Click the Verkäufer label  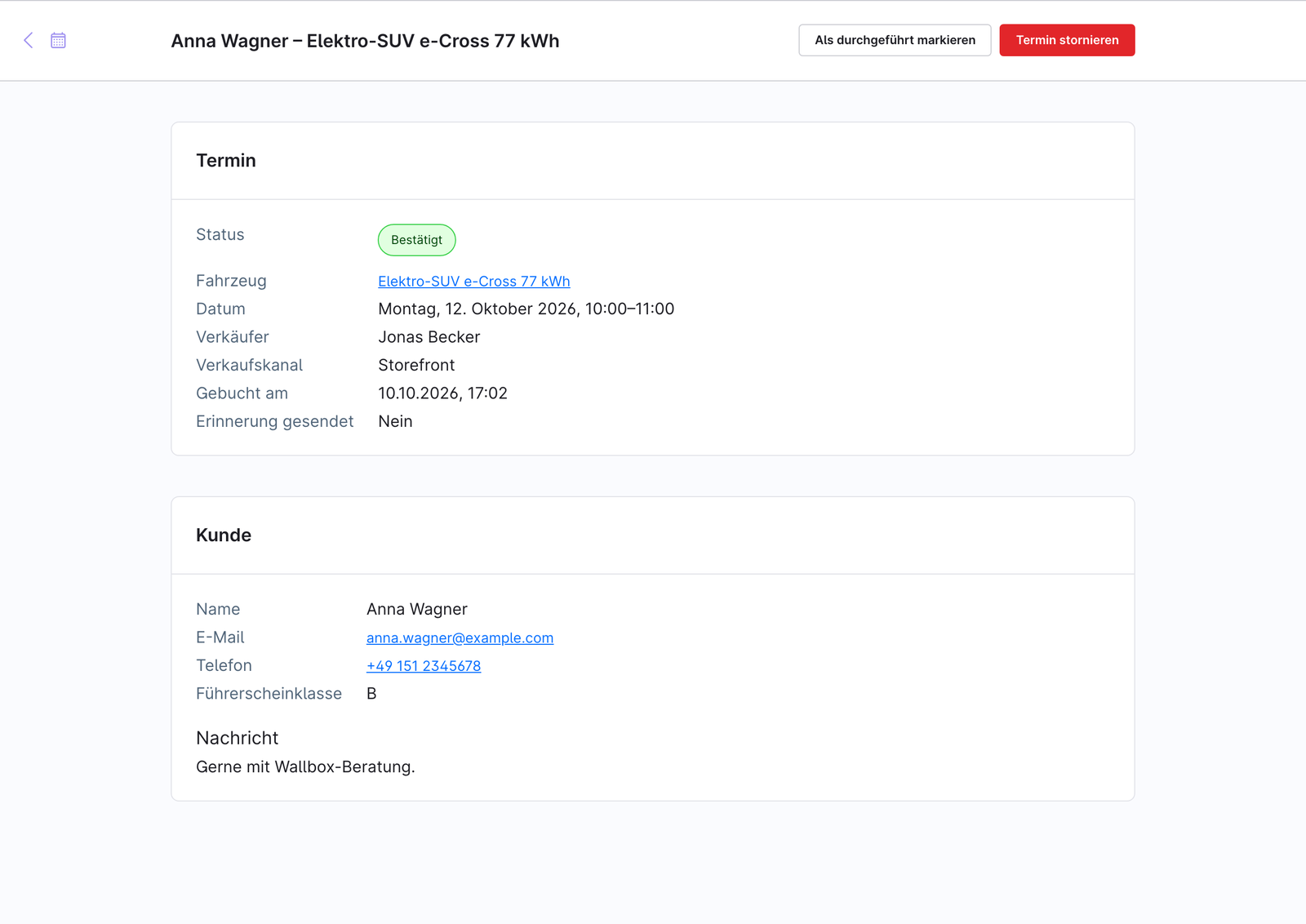point(233,337)
